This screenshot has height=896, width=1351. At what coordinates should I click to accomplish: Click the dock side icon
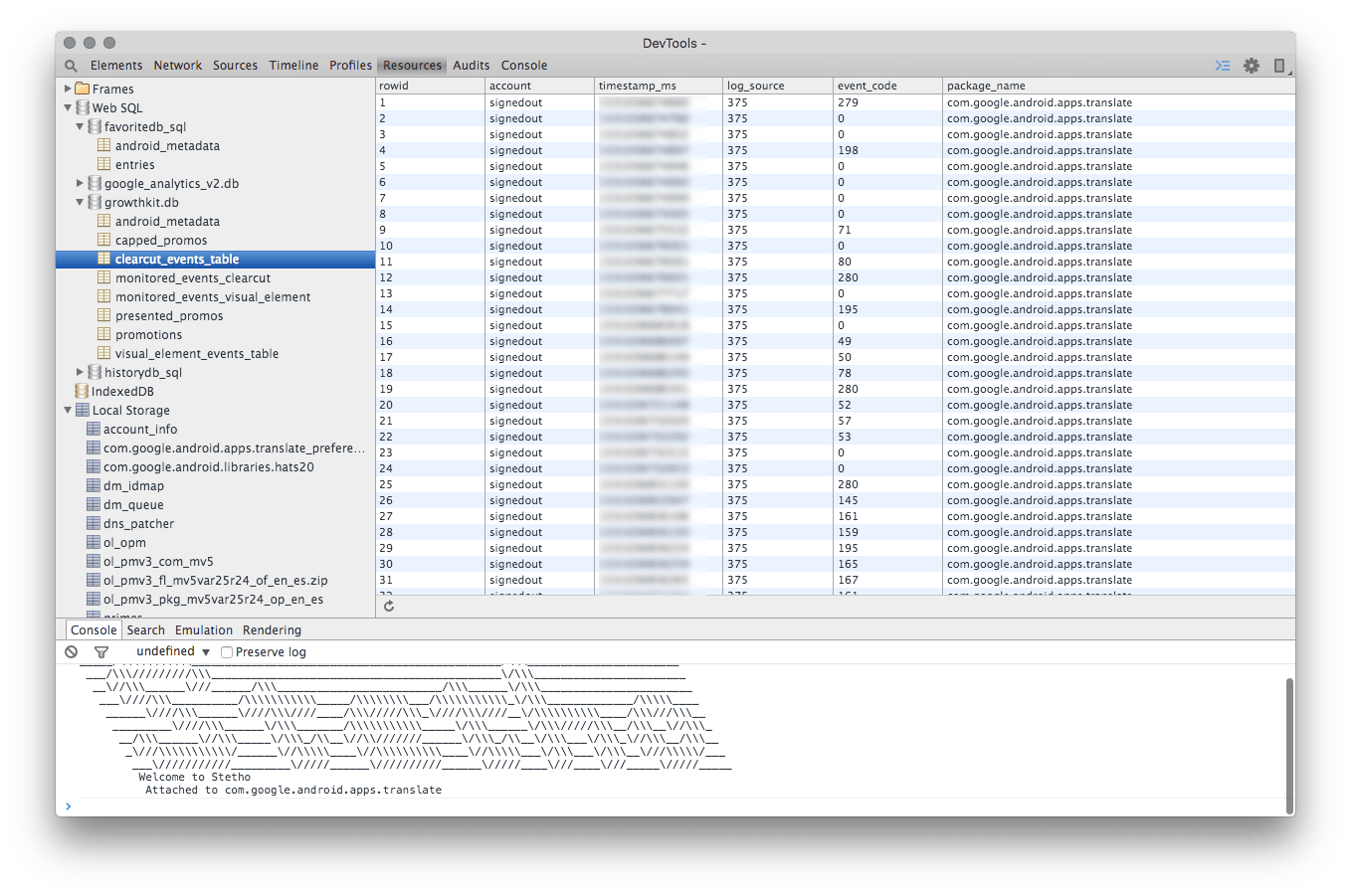pyautogui.click(x=1279, y=66)
